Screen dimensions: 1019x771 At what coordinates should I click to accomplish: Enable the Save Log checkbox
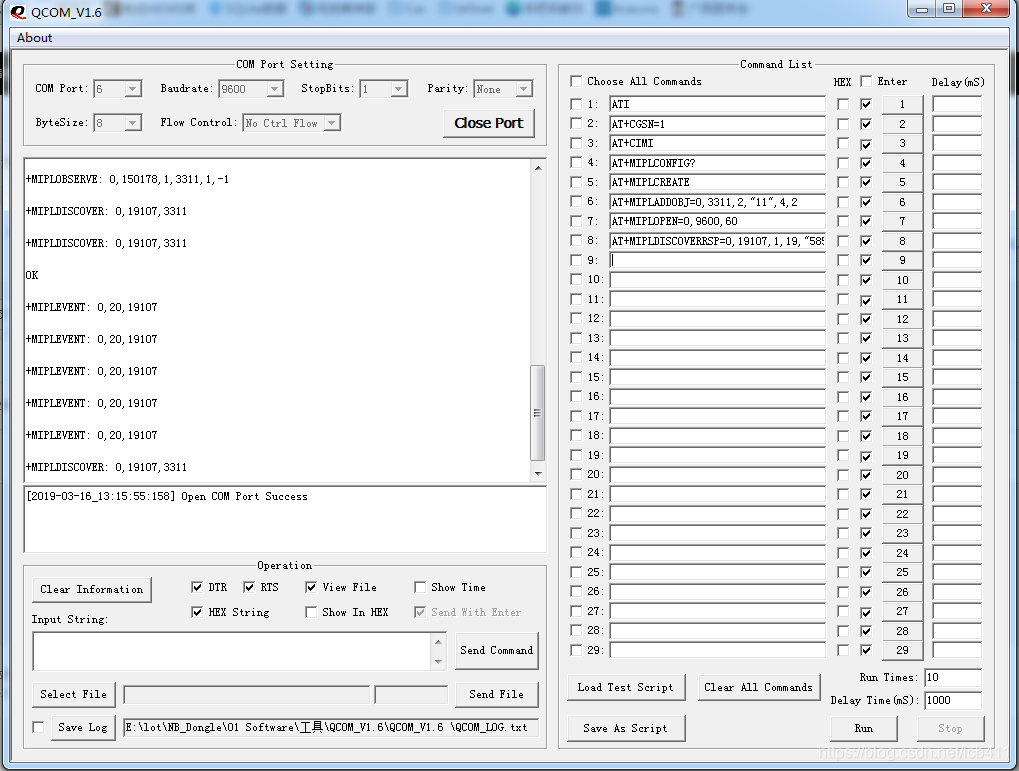coord(38,727)
